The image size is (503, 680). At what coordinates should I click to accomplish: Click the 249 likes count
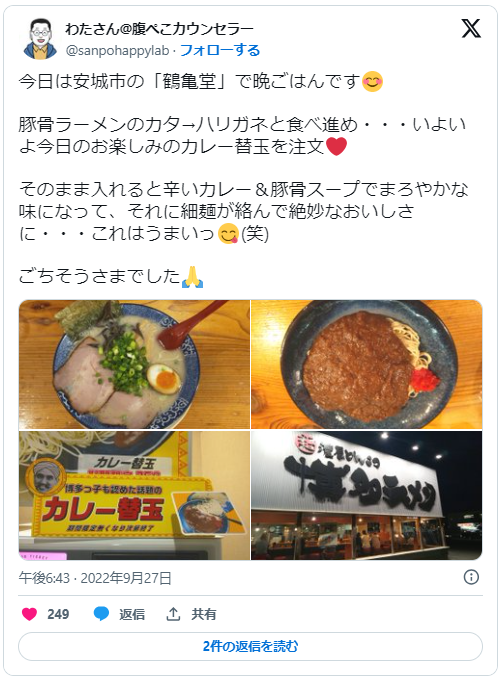click(x=58, y=615)
